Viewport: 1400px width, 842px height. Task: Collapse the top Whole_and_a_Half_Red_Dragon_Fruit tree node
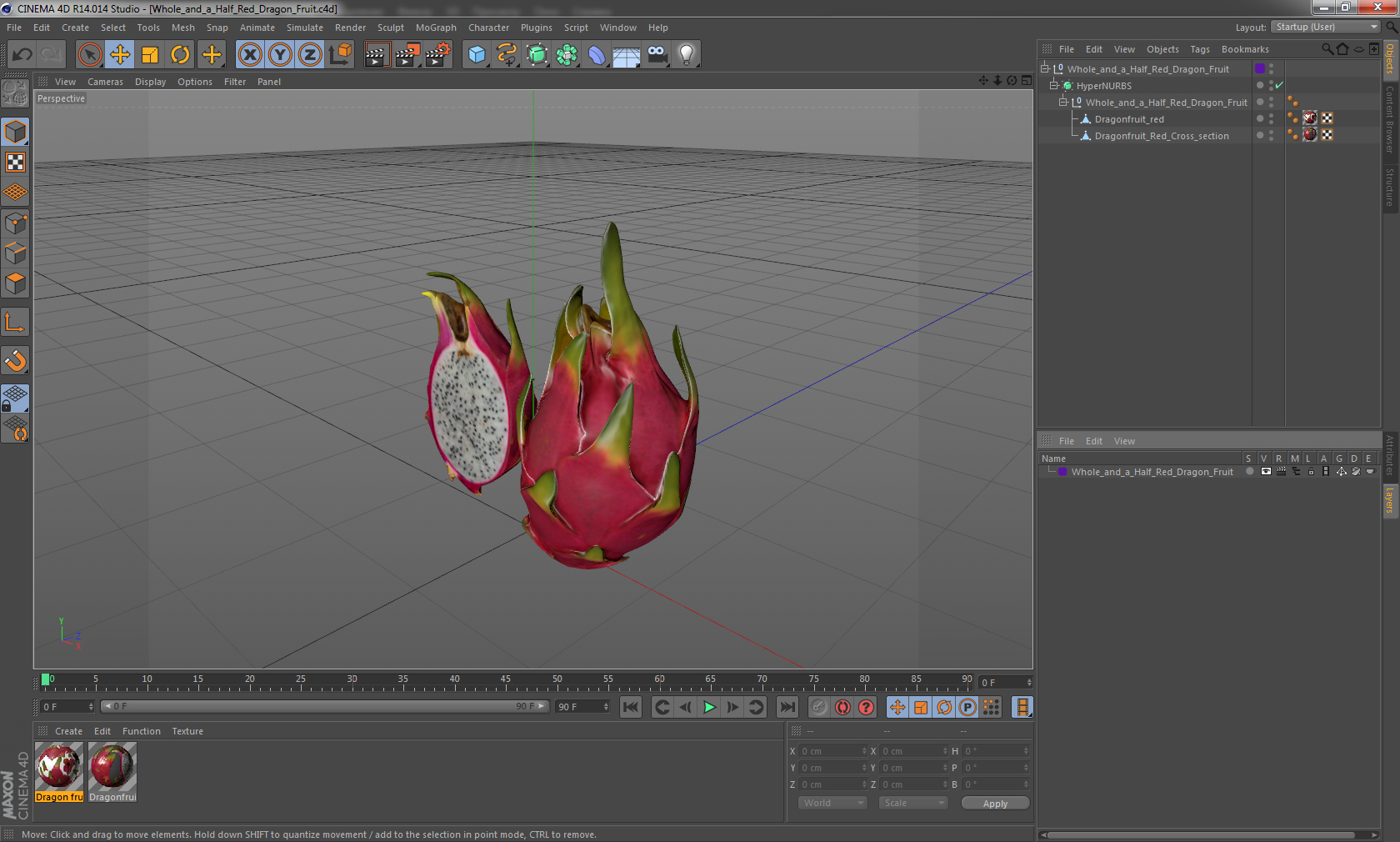click(x=1044, y=68)
